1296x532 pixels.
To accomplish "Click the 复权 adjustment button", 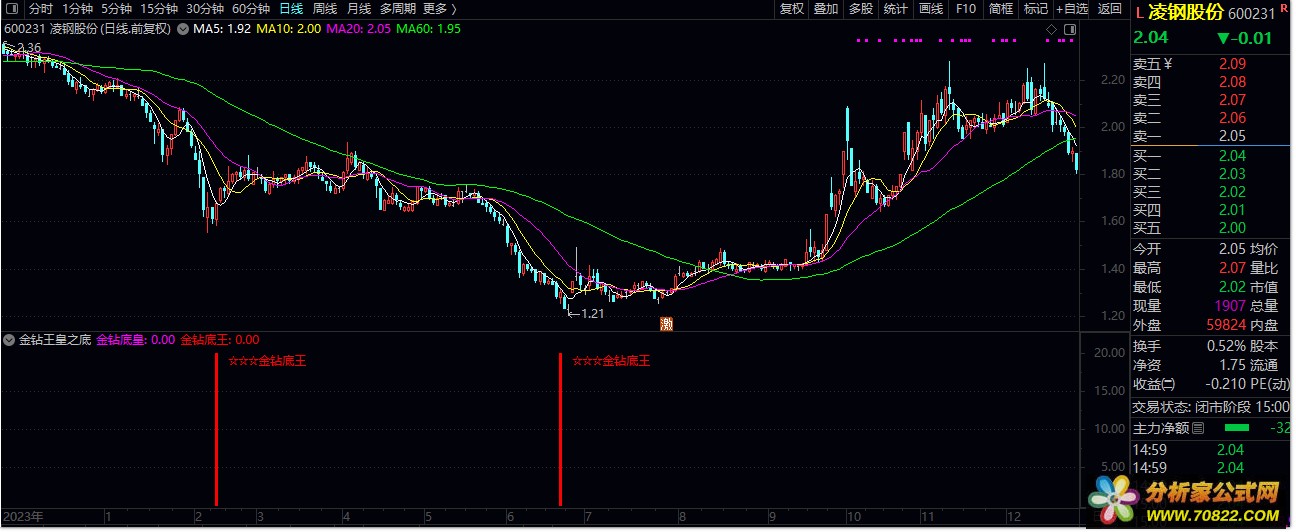I will [x=792, y=9].
